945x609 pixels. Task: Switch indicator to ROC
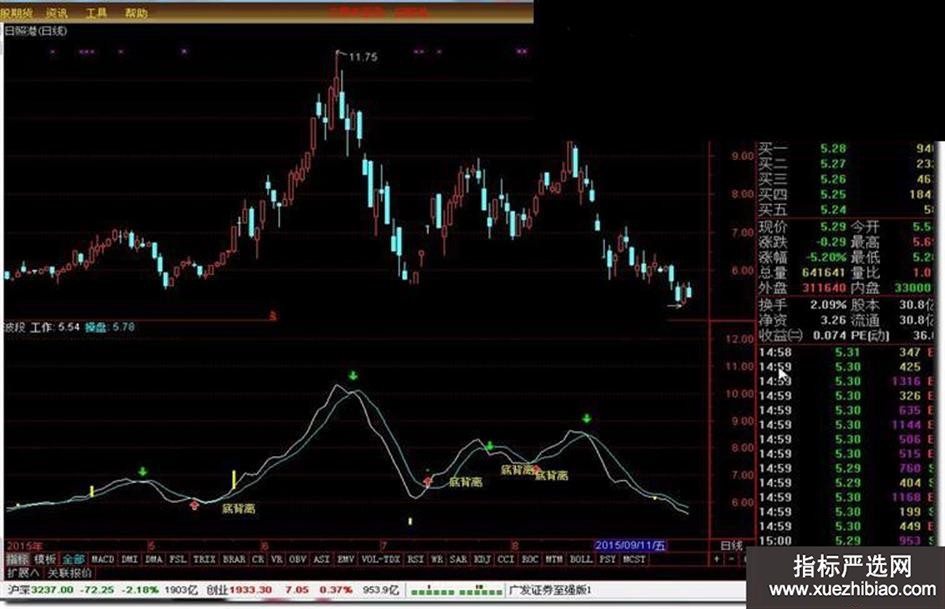coord(530,560)
